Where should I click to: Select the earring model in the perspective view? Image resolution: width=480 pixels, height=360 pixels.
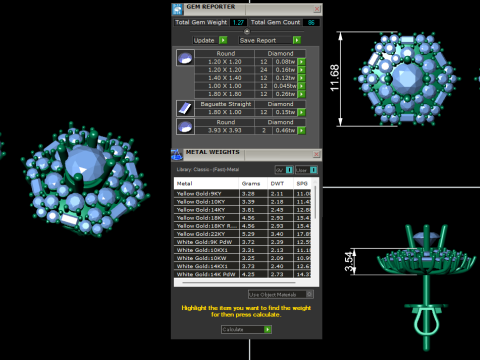pyautogui.click(x=85, y=180)
